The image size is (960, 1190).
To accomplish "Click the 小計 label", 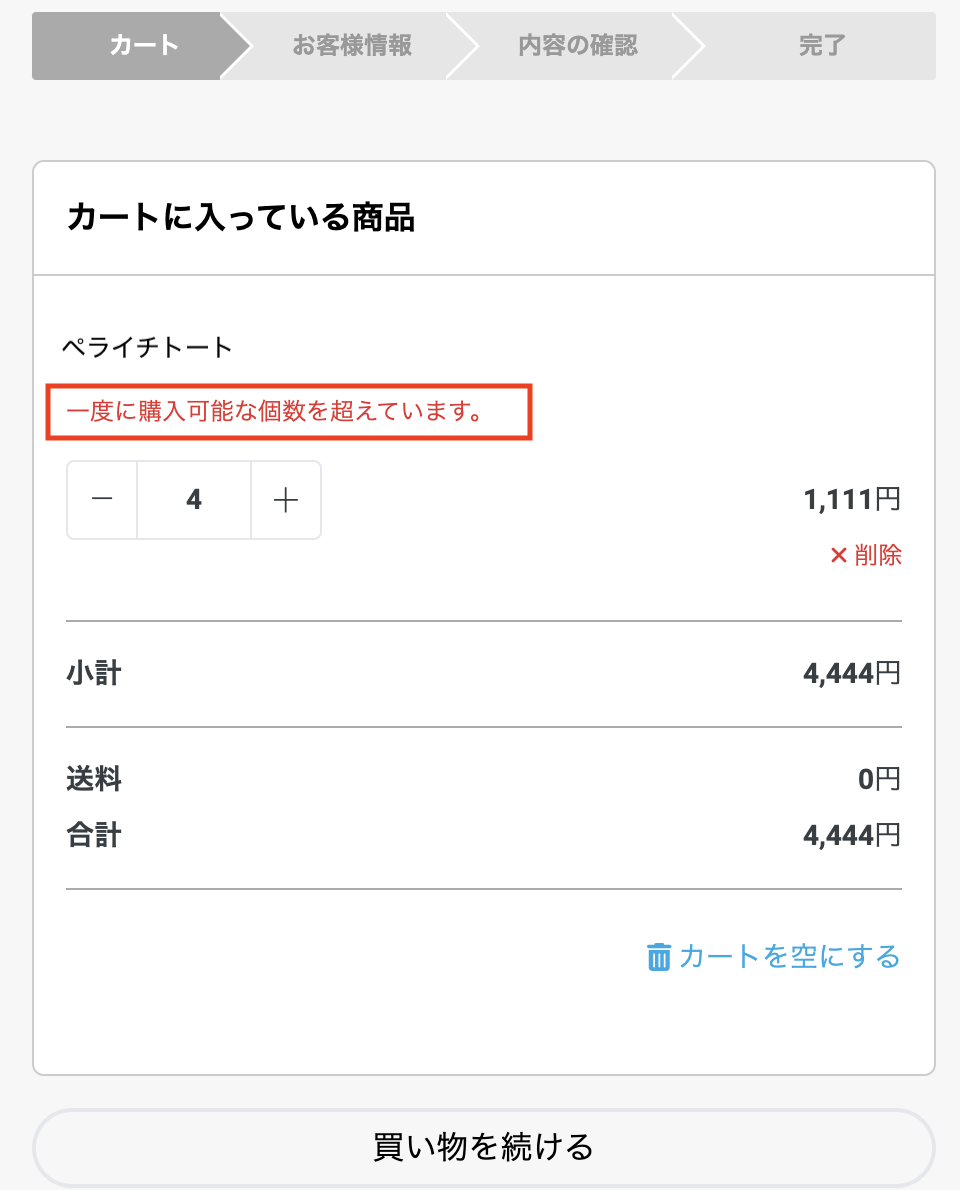I will (x=93, y=673).
